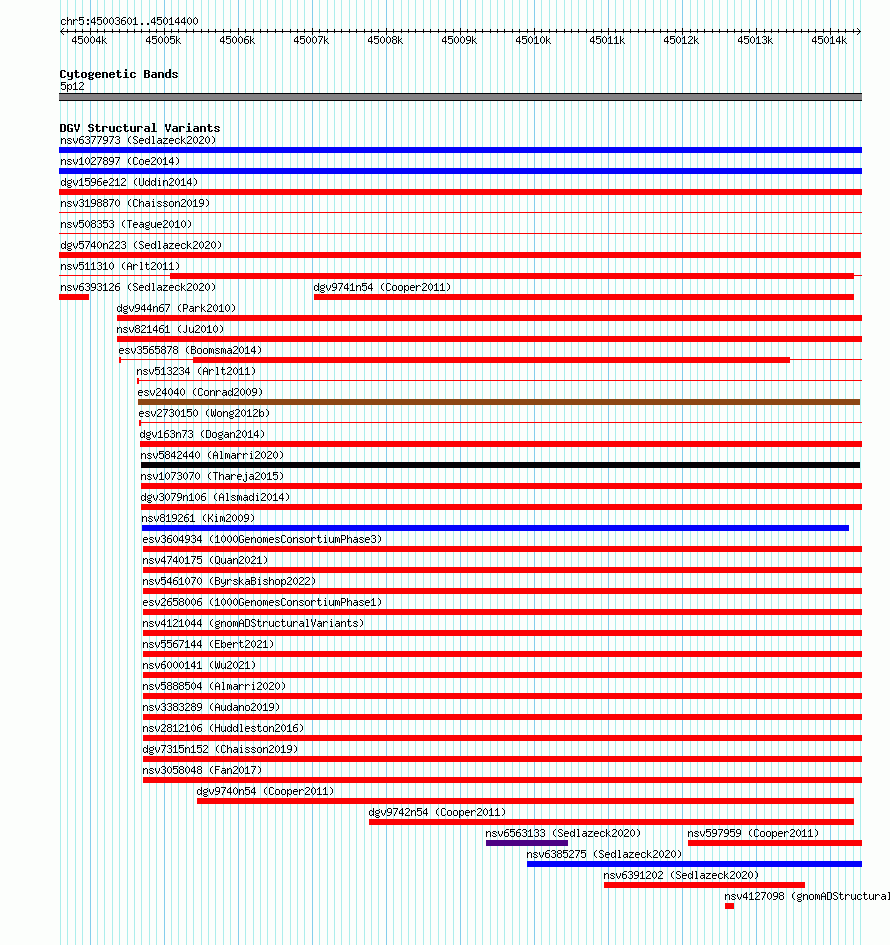Click dgv3079n106 (Alsmadi2014) label
Screen dimensions: 890x945
coord(215,498)
